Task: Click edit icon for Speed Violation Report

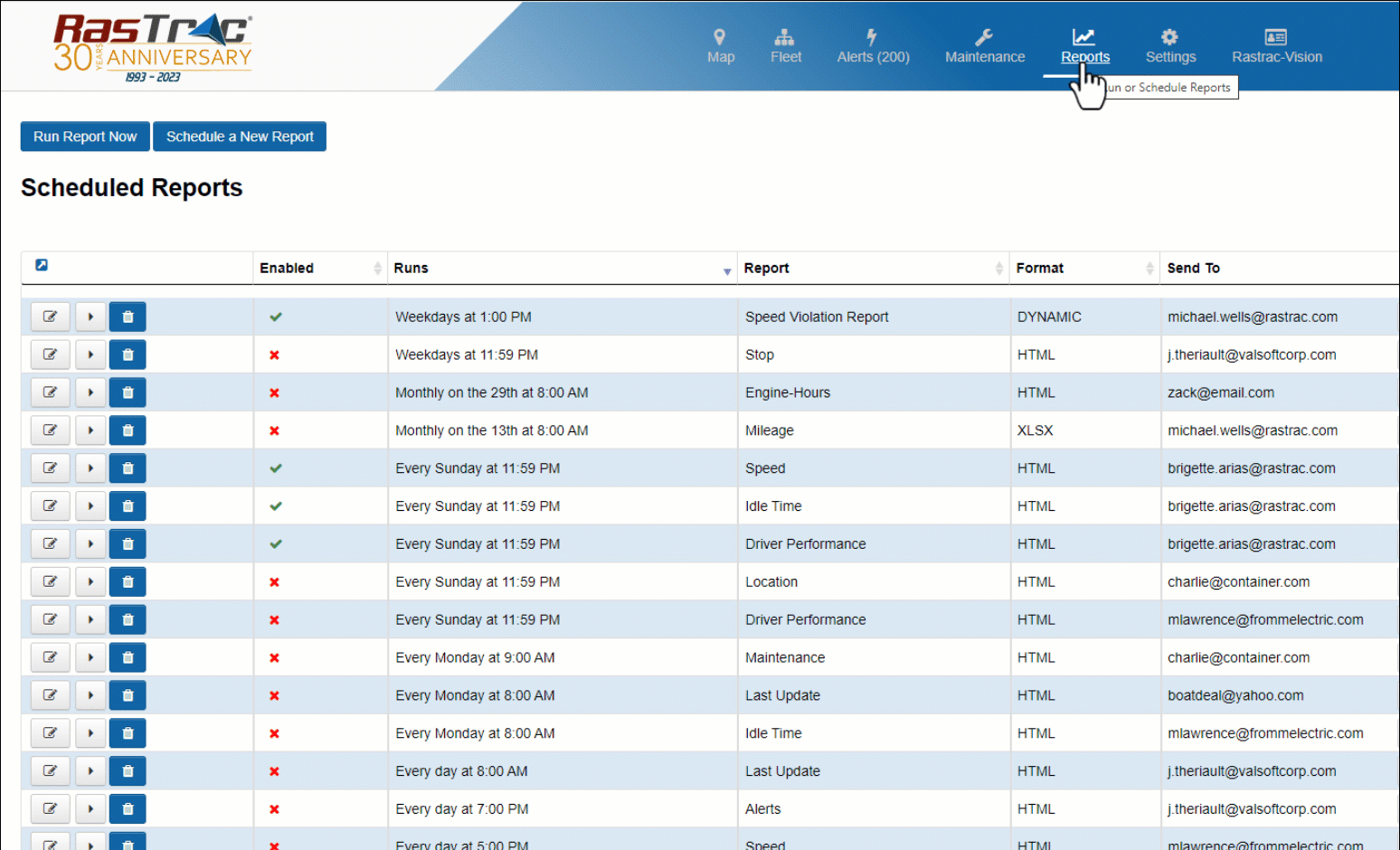Action: click(50, 316)
